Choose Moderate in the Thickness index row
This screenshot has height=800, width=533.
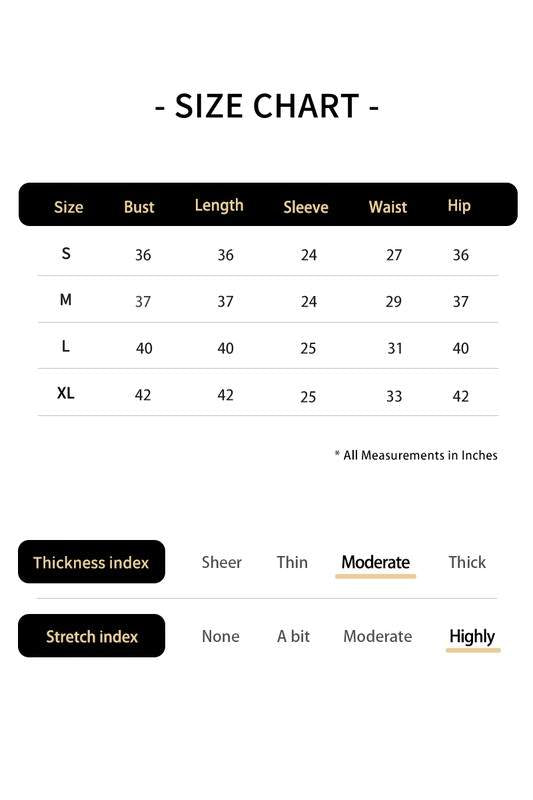[375, 562]
